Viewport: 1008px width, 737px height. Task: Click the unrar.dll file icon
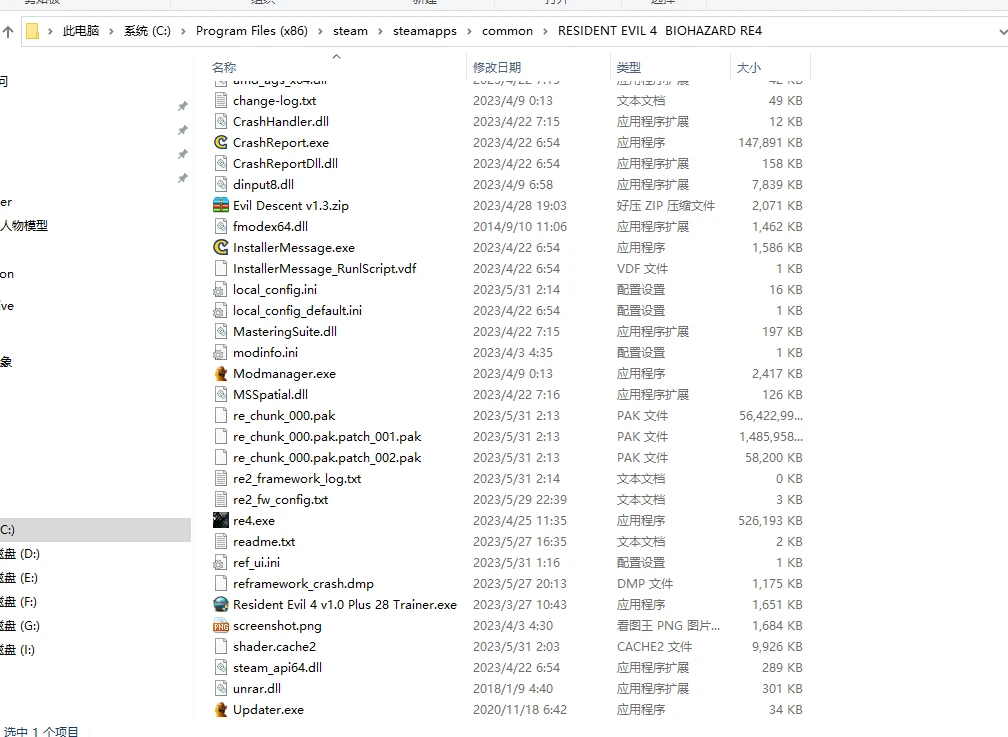coord(220,689)
